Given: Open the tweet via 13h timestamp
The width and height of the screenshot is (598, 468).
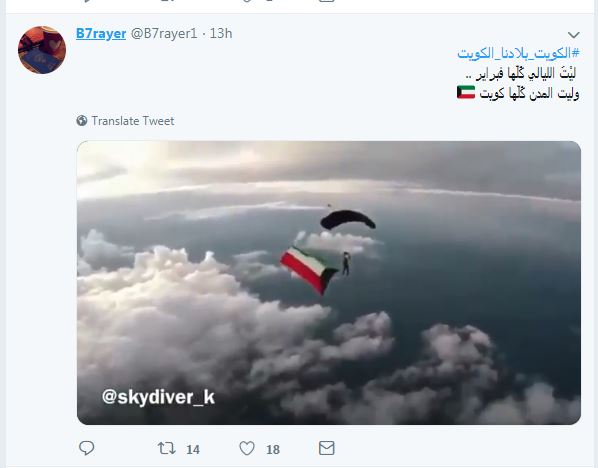Looking at the screenshot, I should (x=221, y=34).
